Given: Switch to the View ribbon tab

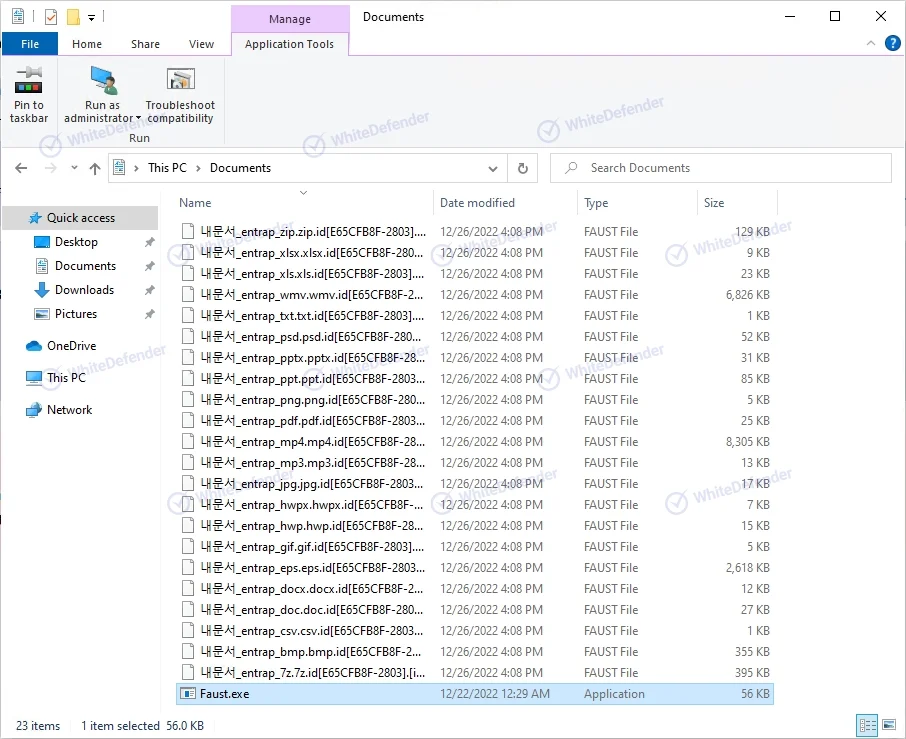Looking at the screenshot, I should coord(201,44).
